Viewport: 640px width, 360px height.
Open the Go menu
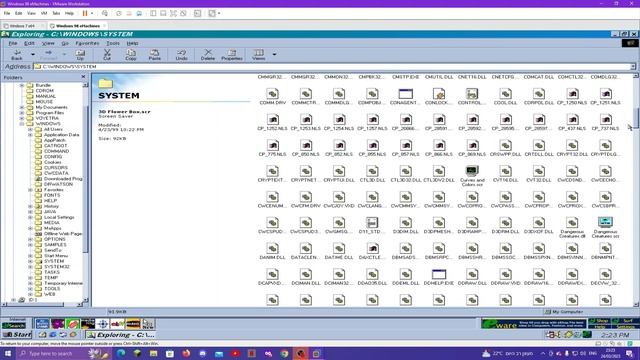[65, 43]
